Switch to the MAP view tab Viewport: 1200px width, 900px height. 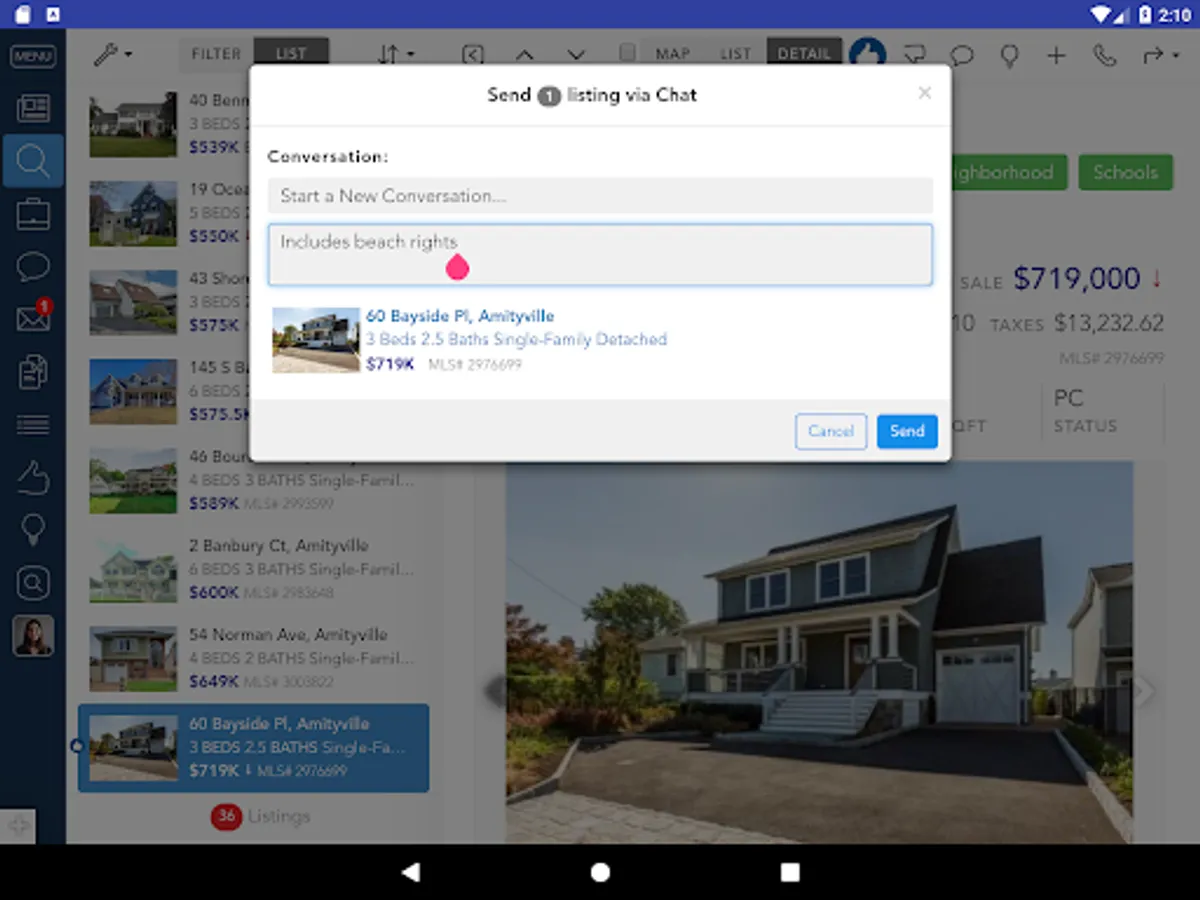click(673, 54)
